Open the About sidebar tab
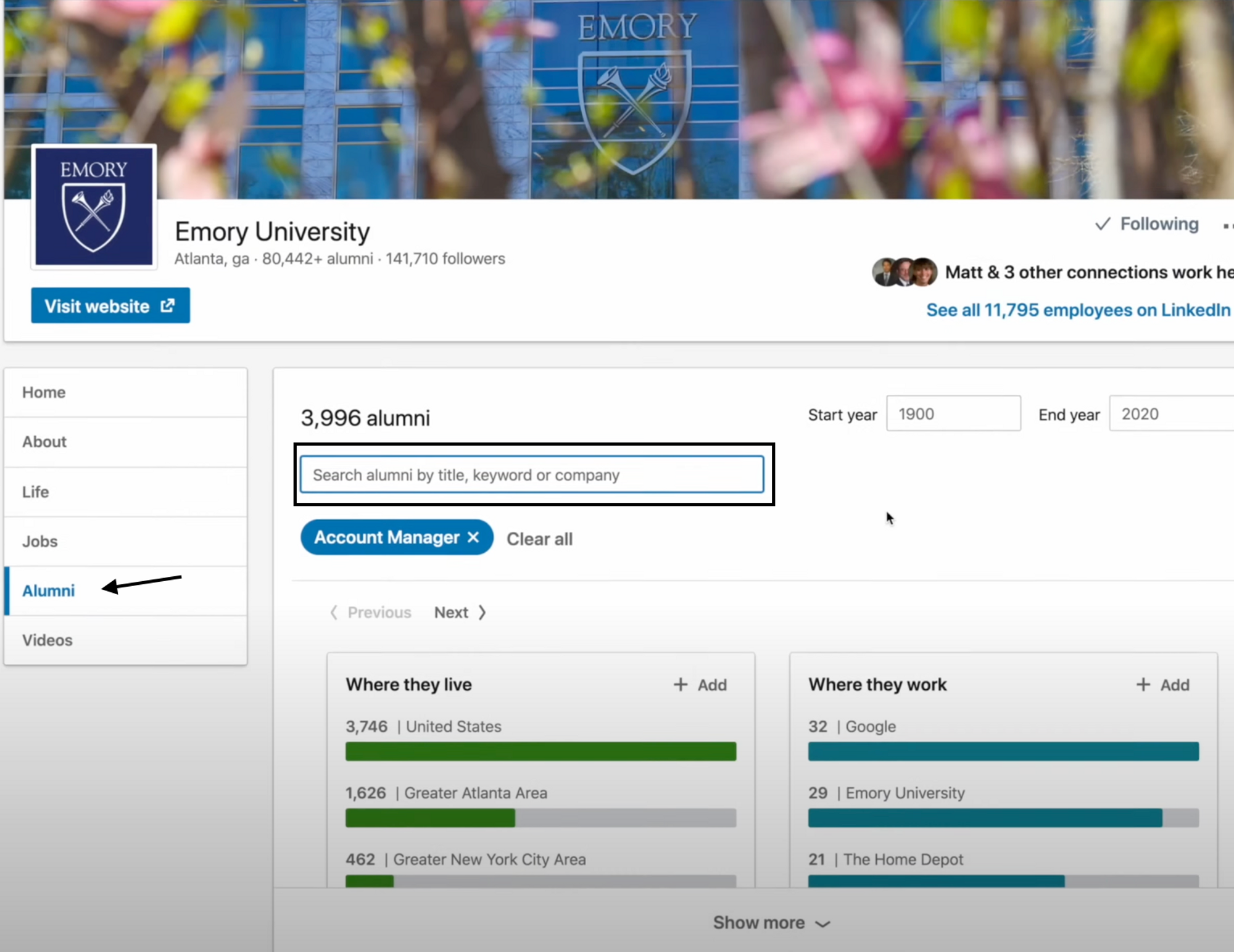This screenshot has width=1234, height=952. [x=44, y=442]
